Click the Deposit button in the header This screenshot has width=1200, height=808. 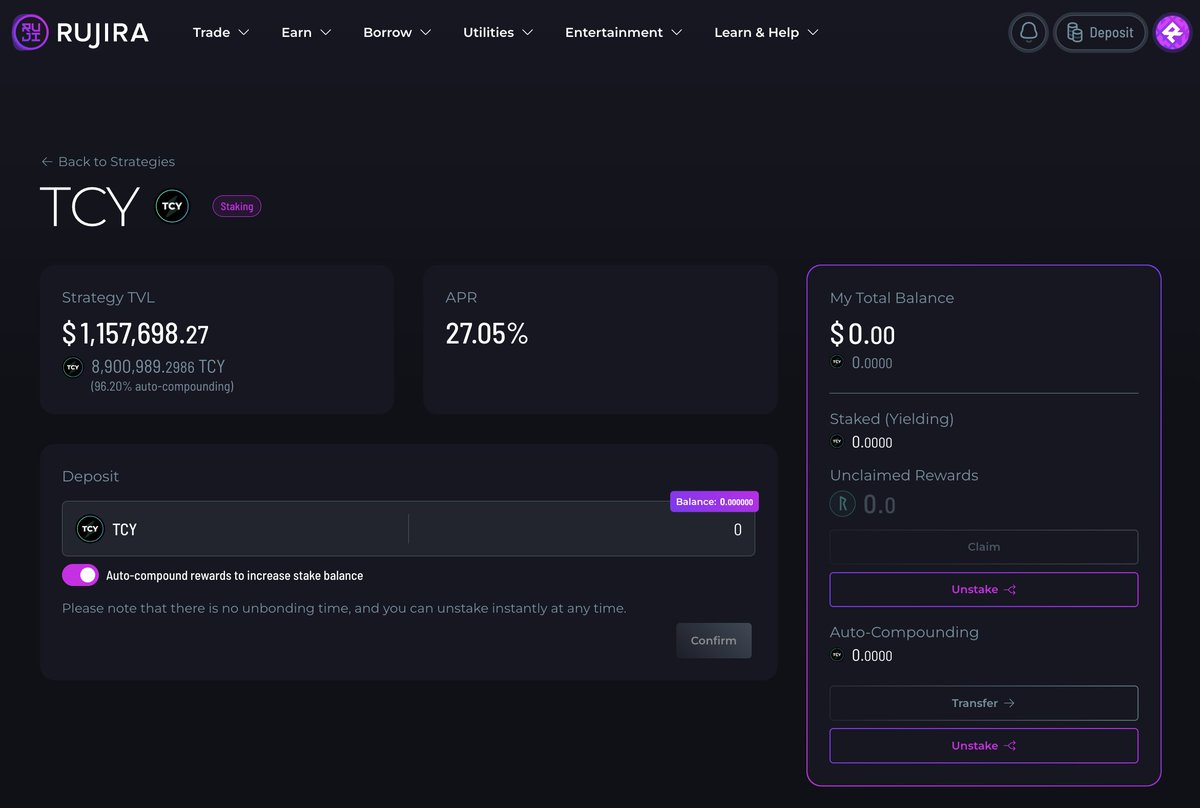point(1100,32)
